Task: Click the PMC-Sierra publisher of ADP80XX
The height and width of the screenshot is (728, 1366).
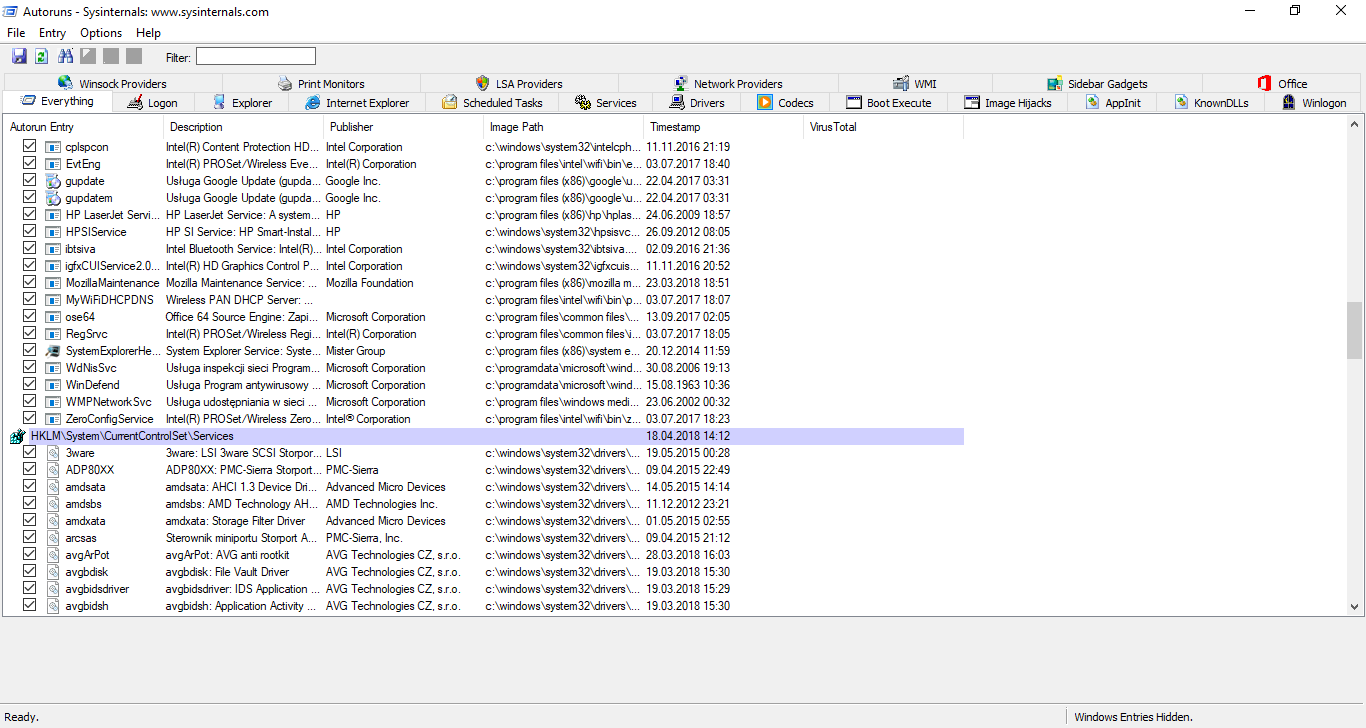Action: pos(352,470)
